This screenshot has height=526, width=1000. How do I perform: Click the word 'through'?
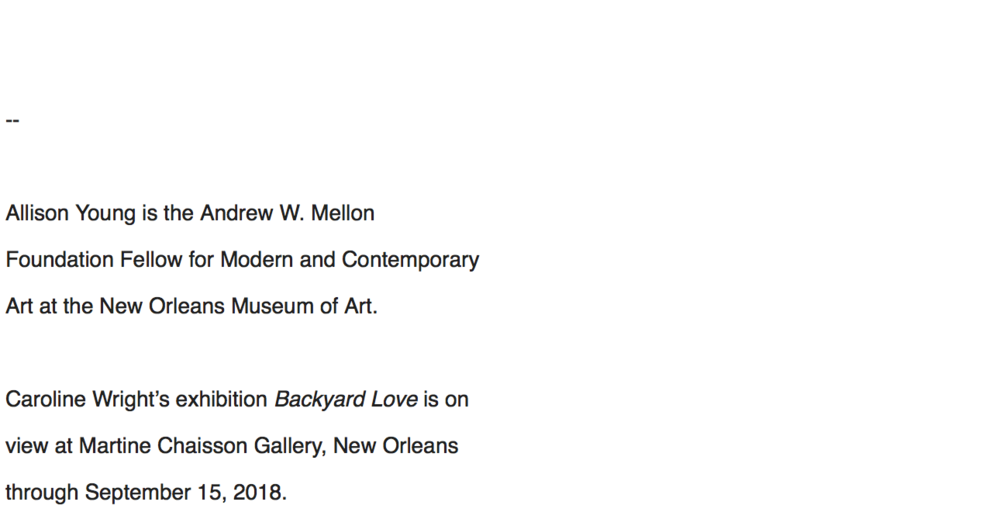point(42,493)
